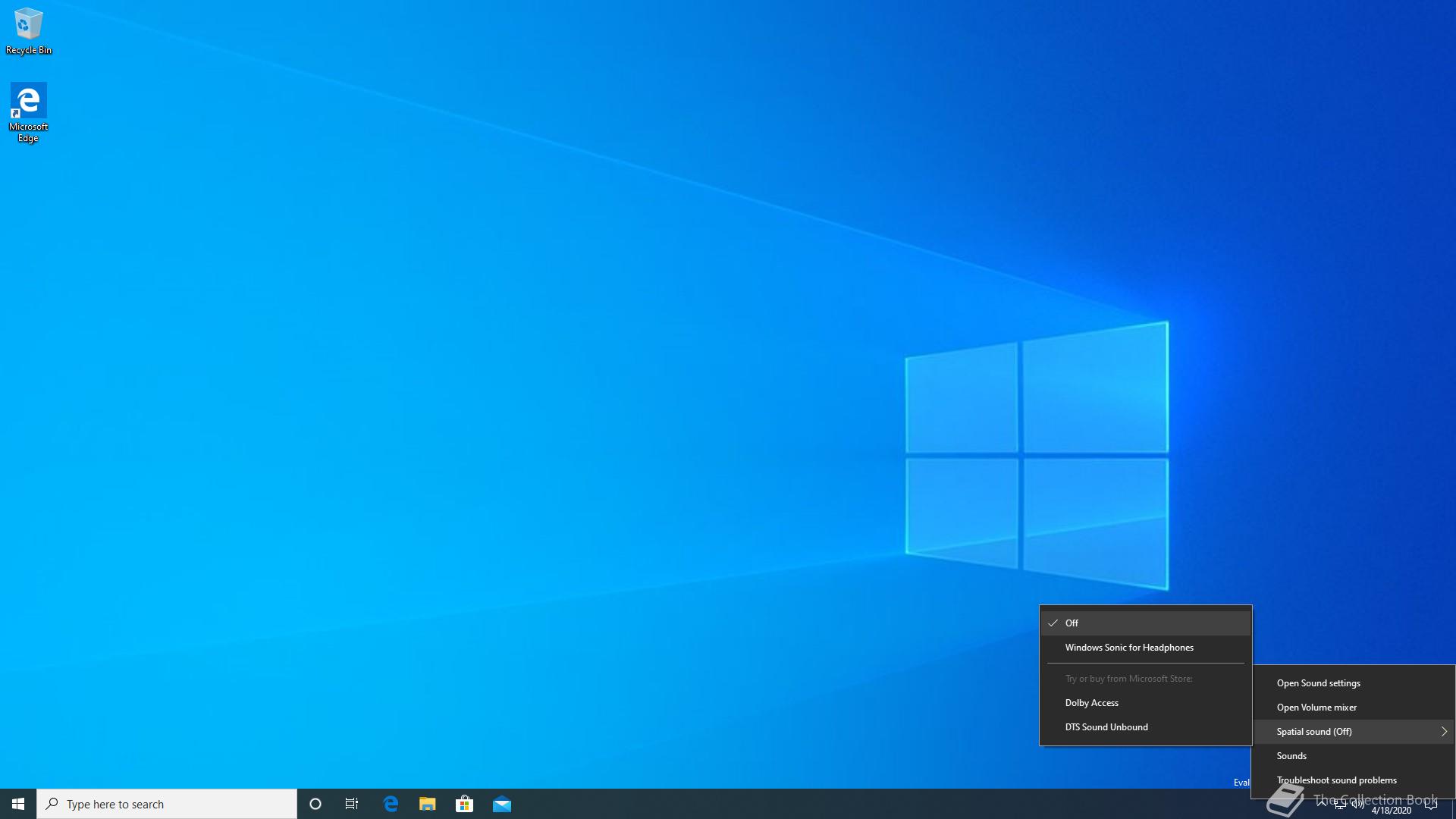Select Dolby Access in the submenu
The width and height of the screenshot is (1456, 819).
coord(1145,703)
